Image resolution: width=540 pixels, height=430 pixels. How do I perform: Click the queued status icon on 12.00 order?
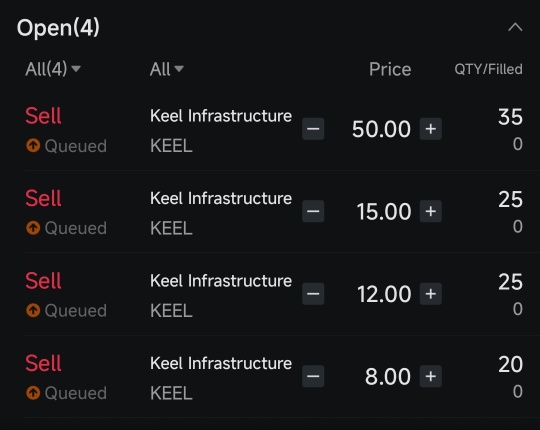[x=33, y=310]
